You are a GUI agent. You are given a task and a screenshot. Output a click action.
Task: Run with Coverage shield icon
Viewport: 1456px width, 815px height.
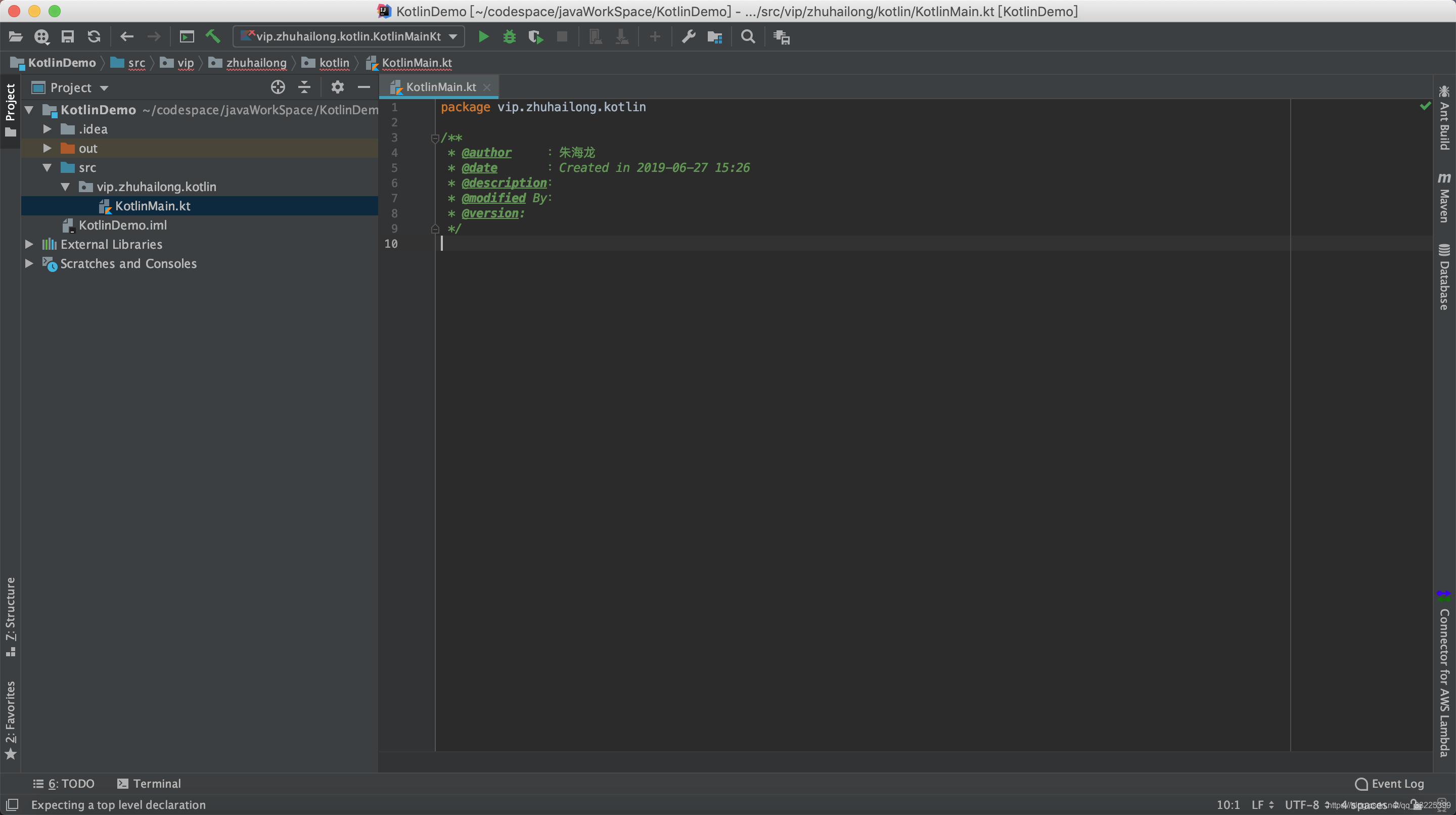(x=535, y=37)
